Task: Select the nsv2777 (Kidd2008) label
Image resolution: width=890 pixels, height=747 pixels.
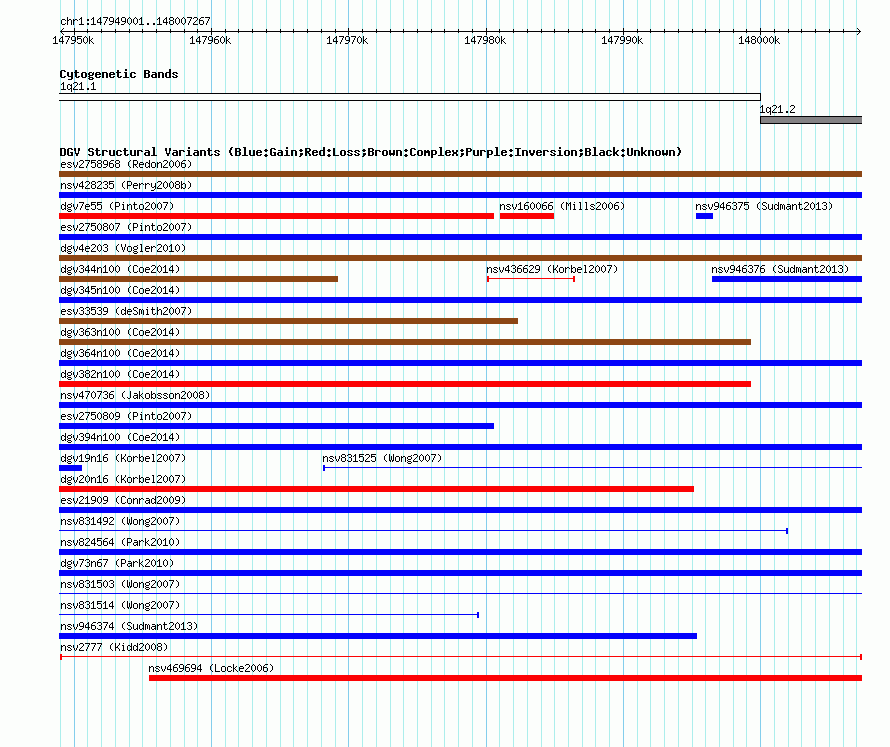Action: pos(114,648)
